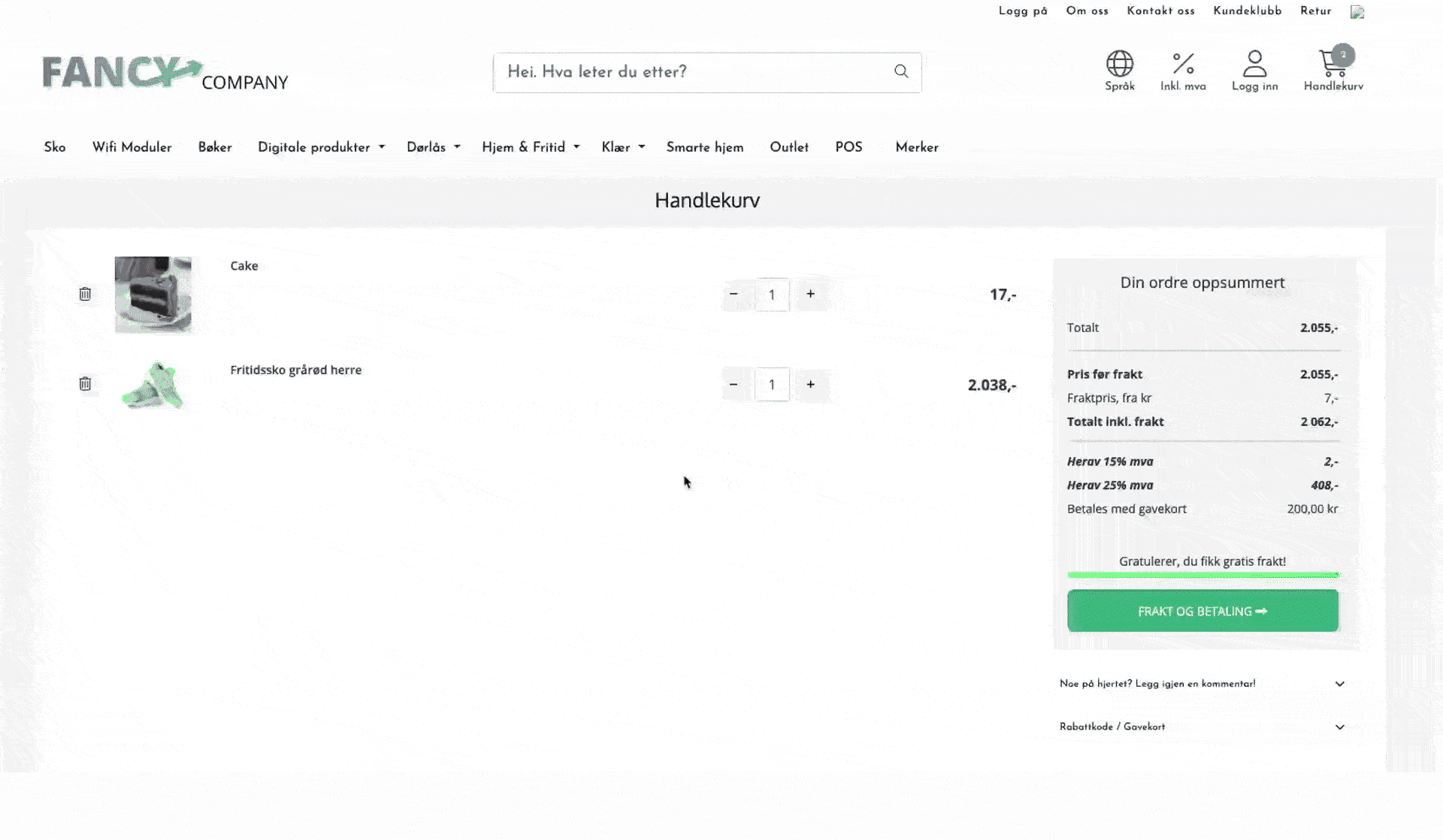The image size is (1443, 840).
Task: Click the 'Totalt inkl. frakt' label
Action: [1115, 422]
